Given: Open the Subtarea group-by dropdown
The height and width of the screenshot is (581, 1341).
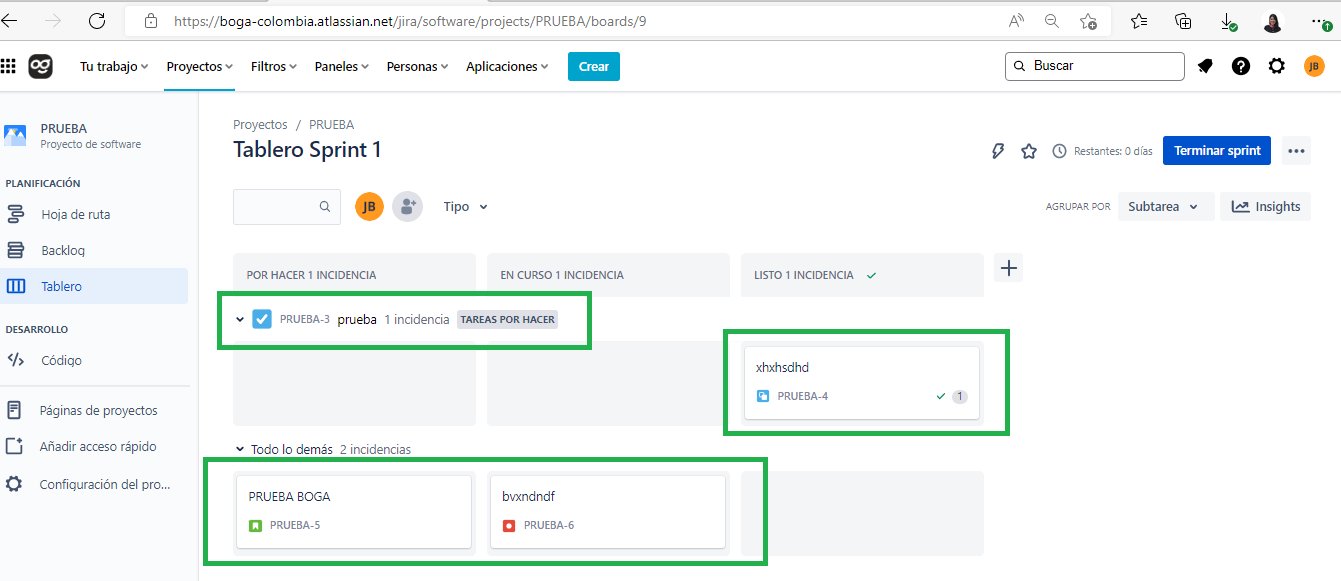Looking at the screenshot, I should [x=1166, y=207].
